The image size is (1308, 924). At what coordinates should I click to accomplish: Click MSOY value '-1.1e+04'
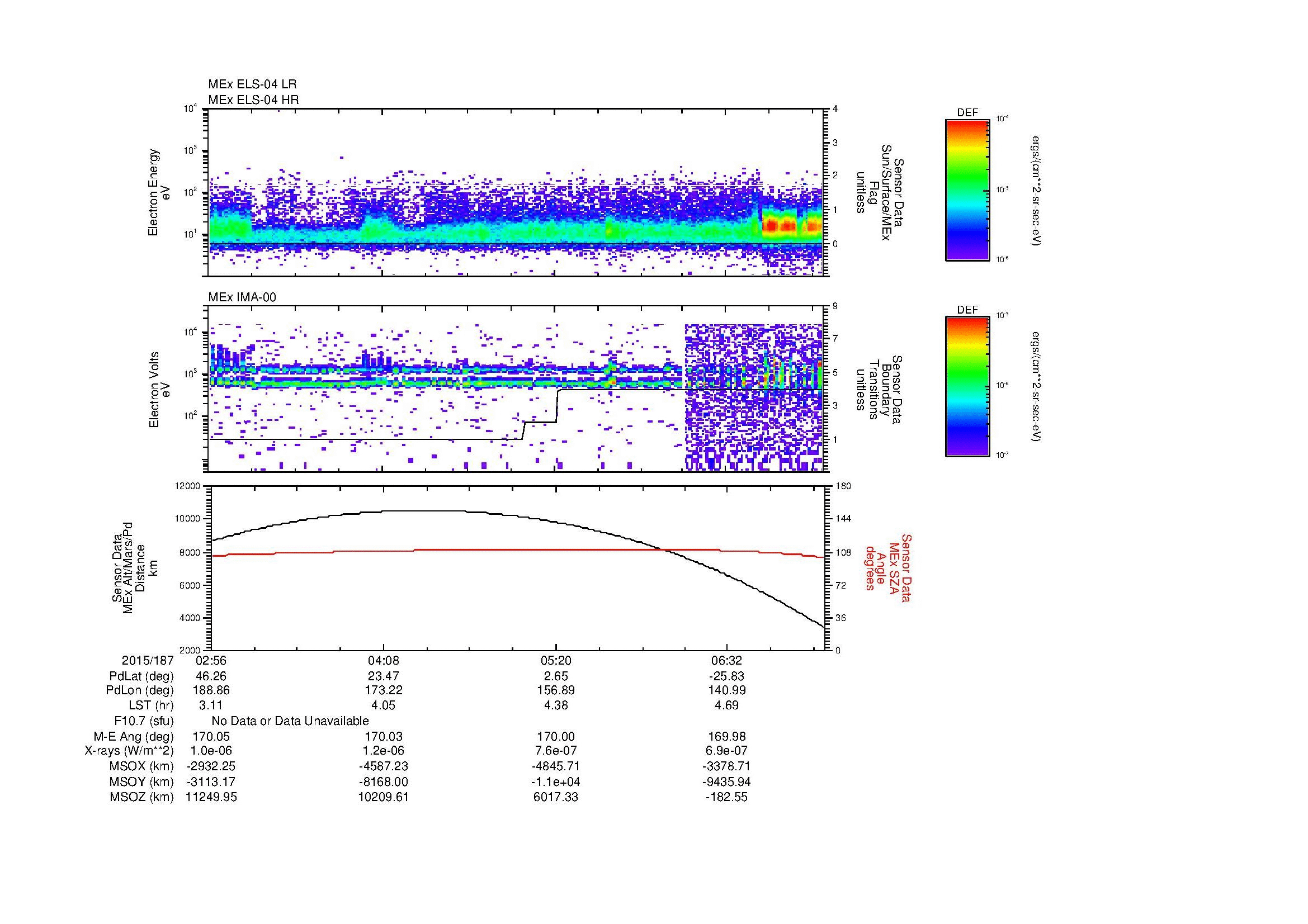pyautogui.click(x=556, y=781)
